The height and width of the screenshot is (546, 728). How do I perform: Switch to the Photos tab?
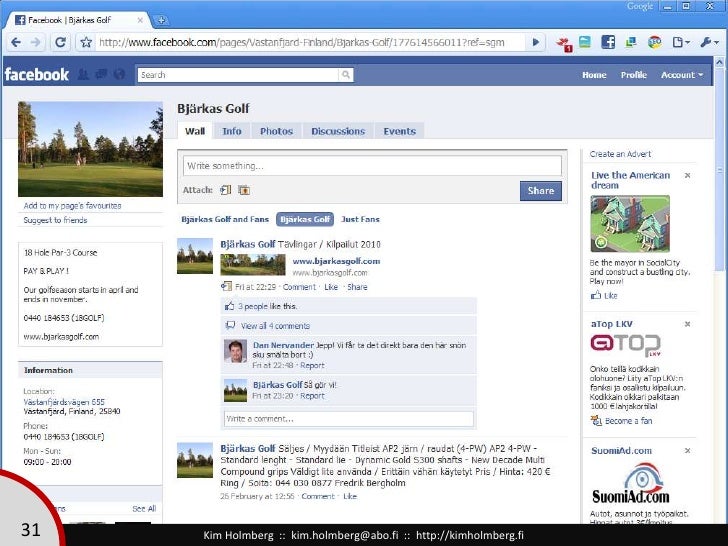click(276, 131)
